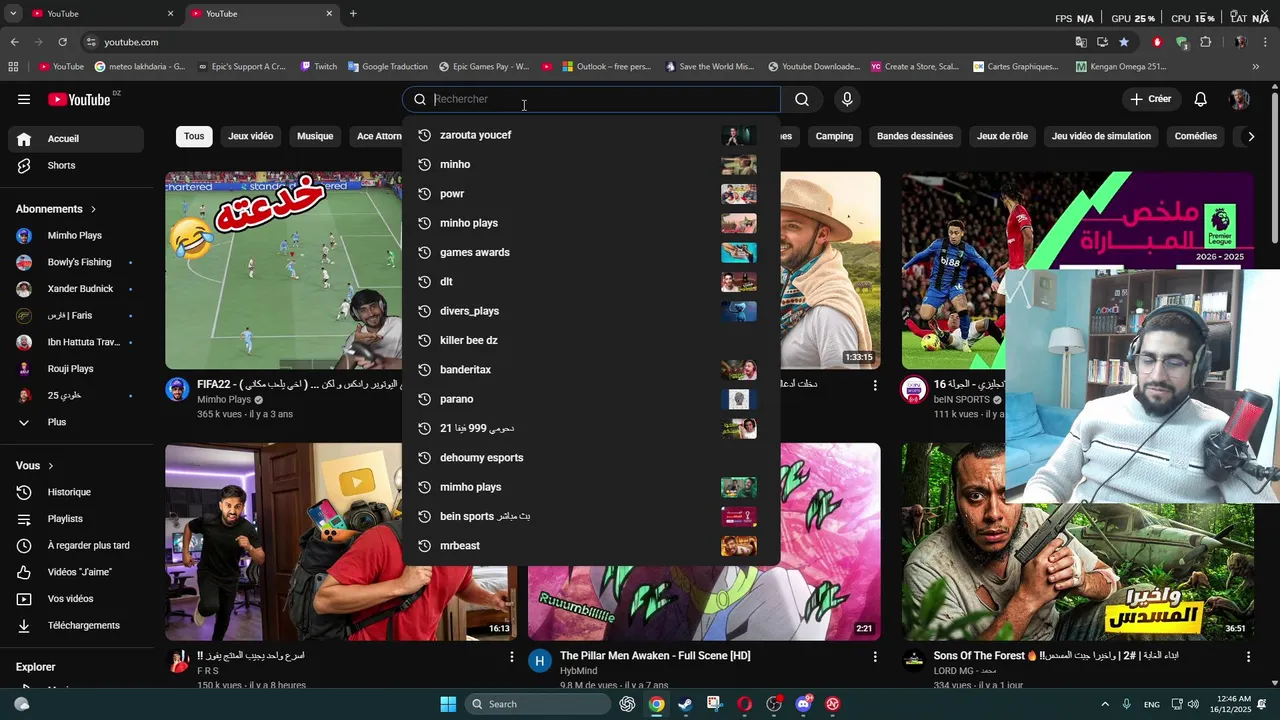Open the account avatar menu
The width and height of the screenshot is (1280, 720).
[x=1240, y=99]
